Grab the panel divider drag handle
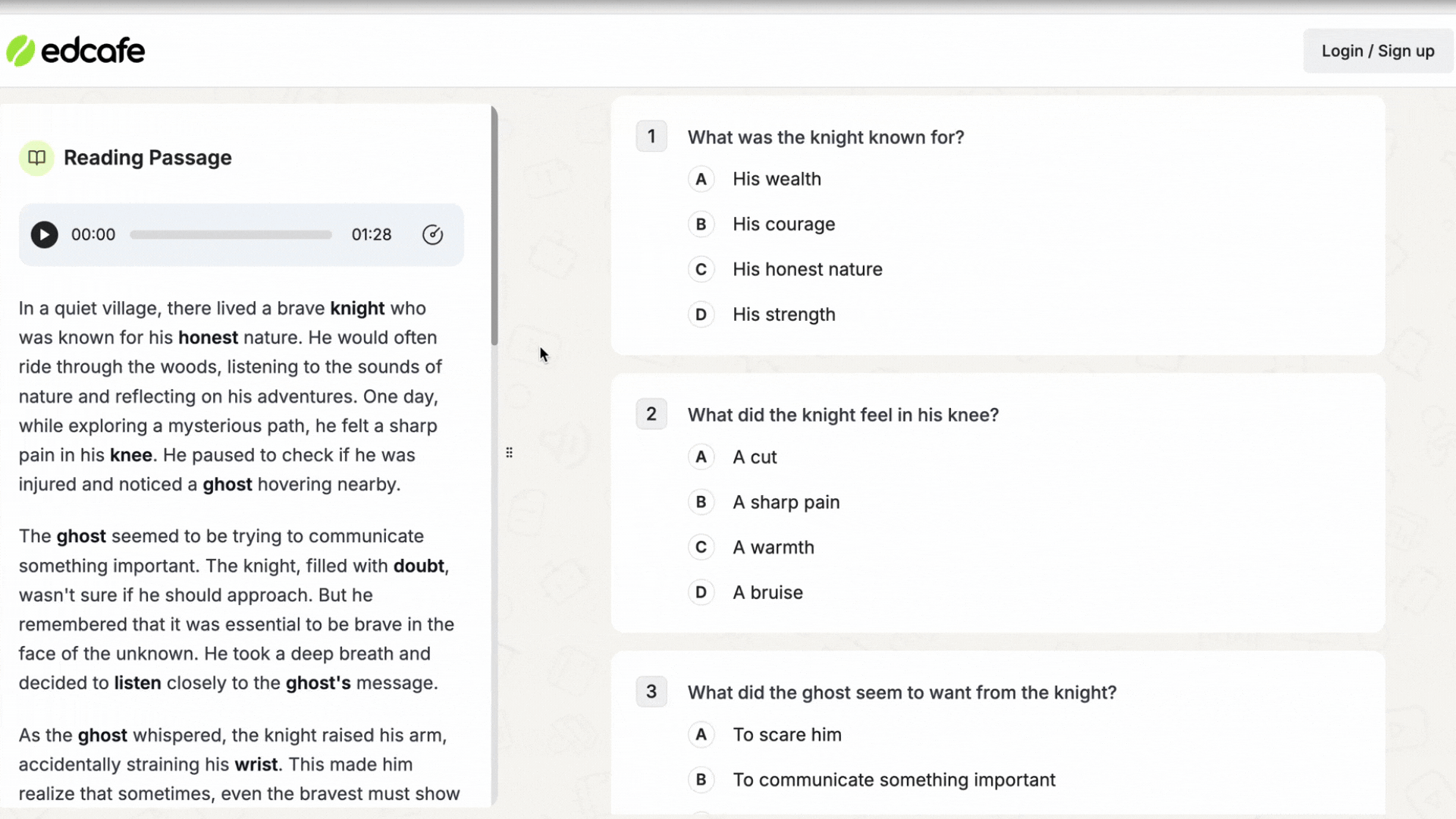Image resolution: width=1456 pixels, height=819 pixels. [x=510, y=453]
